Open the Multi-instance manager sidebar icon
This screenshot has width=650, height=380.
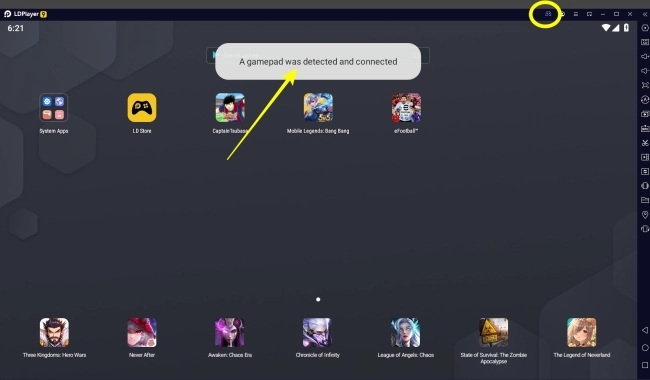point(645,114)
